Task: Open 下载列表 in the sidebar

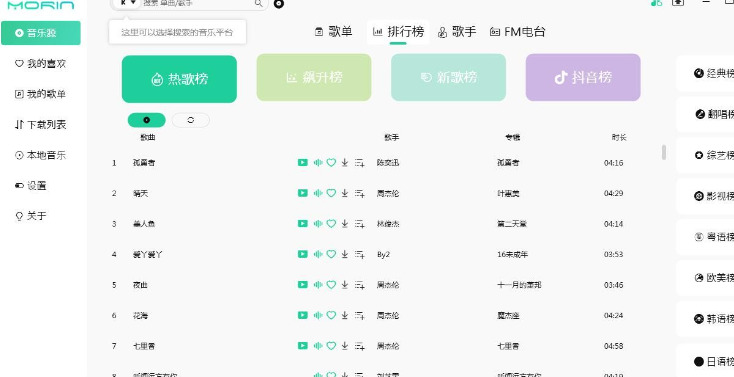Action: (40, 125)
